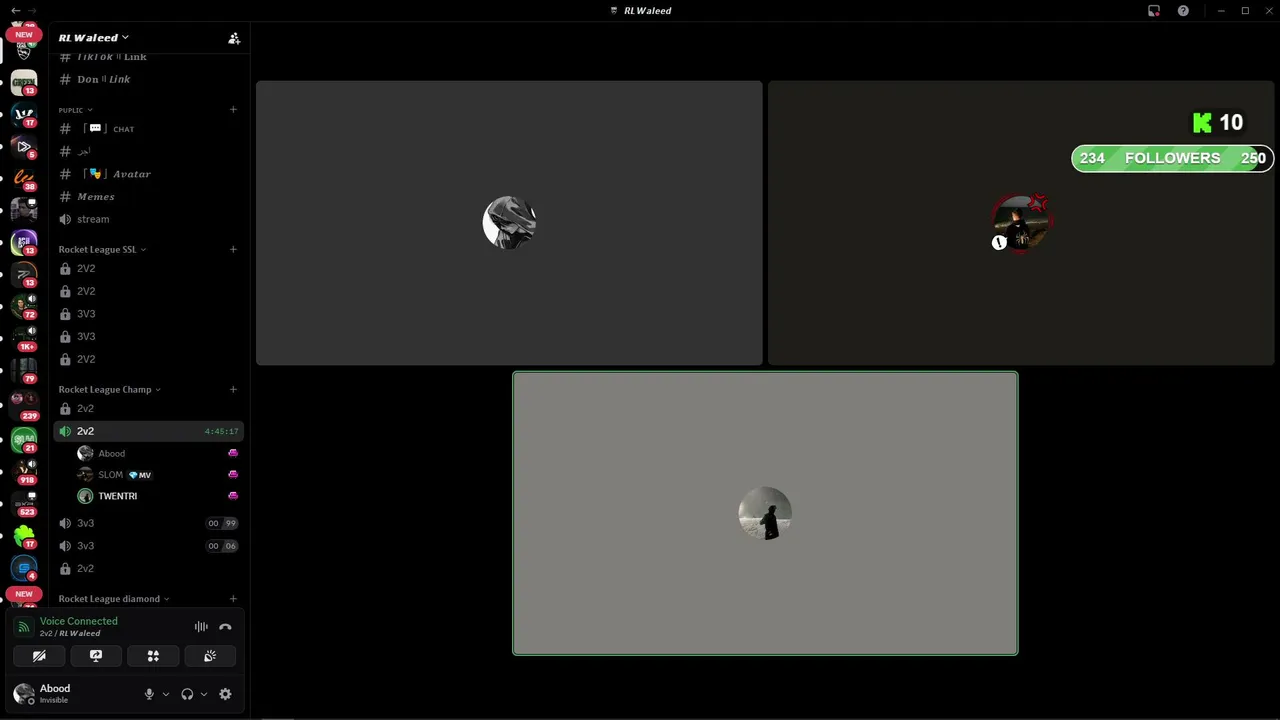Open the Help question mark icon
1280x720 pixels.
(1184, 10)
